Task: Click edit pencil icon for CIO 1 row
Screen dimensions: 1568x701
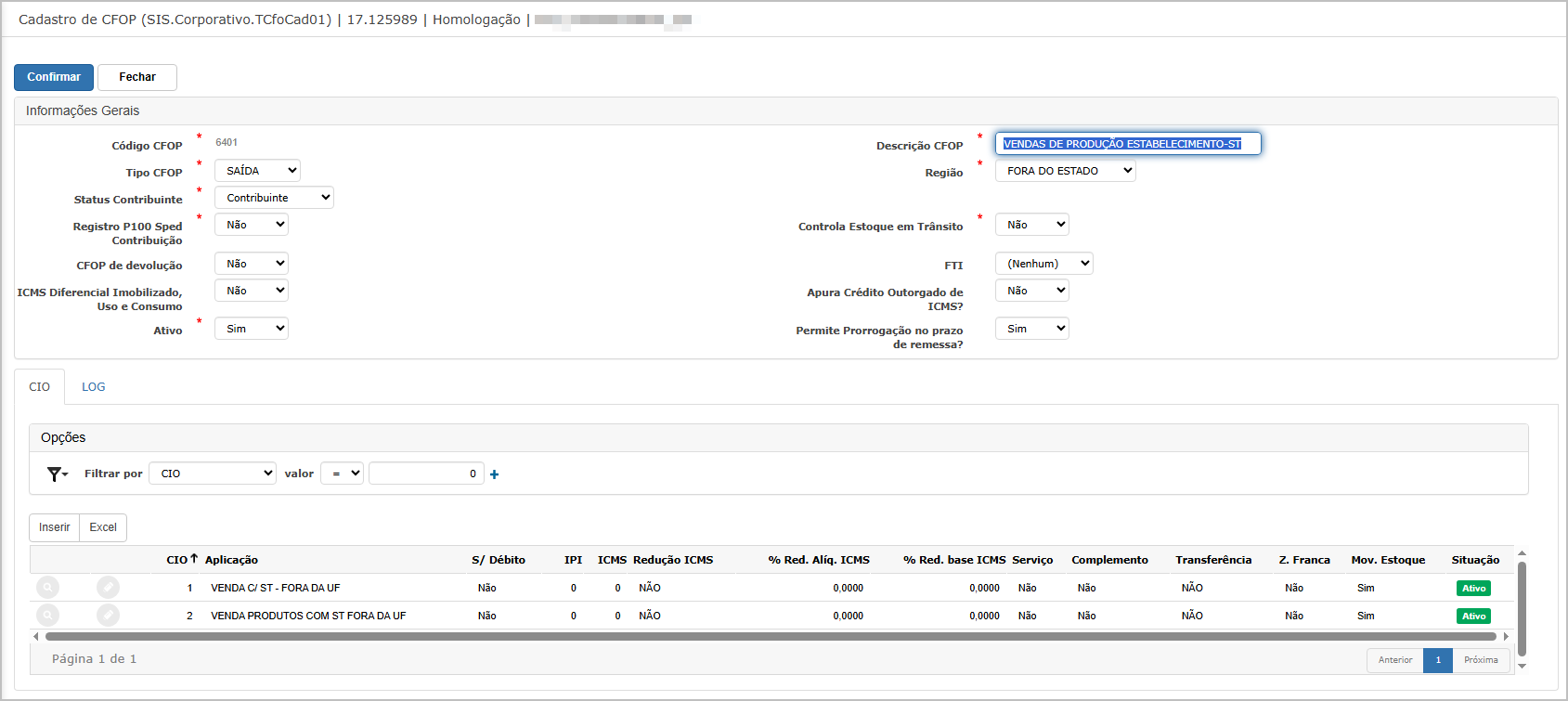Action: [x=108, y=588]
